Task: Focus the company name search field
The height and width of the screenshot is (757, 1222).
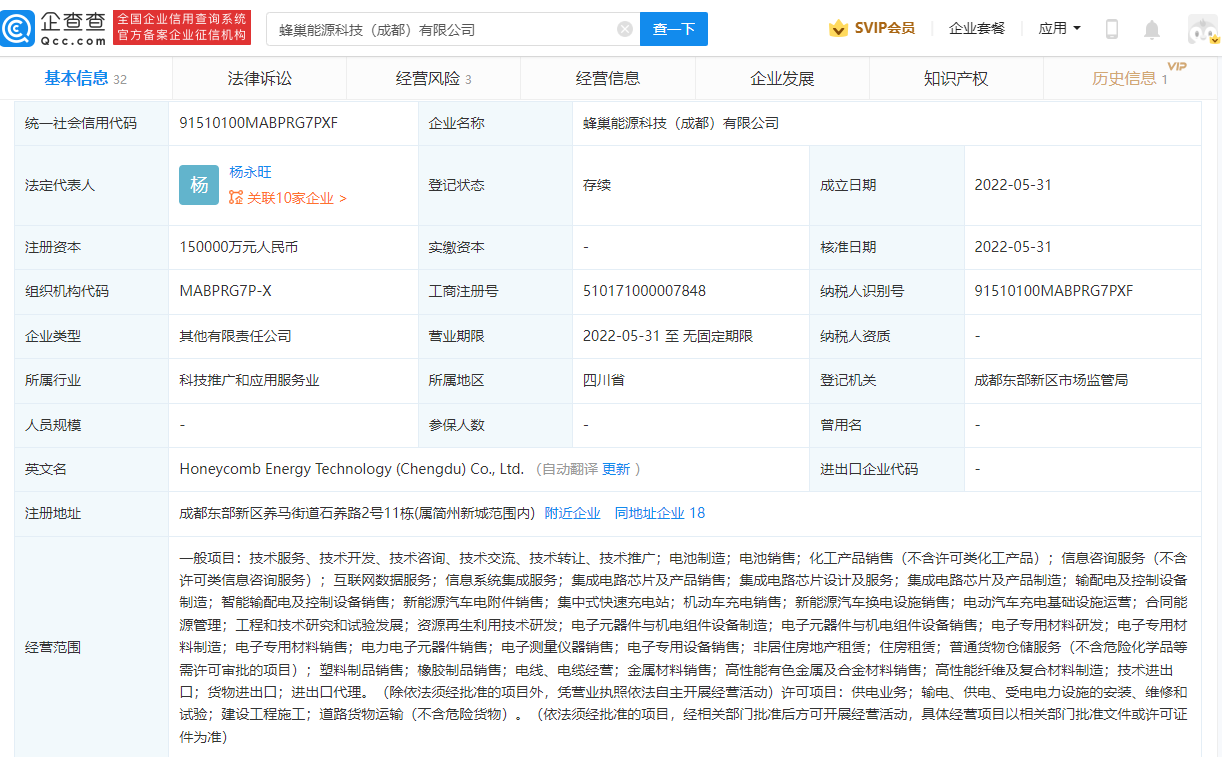Action: (x=445, y=29)
